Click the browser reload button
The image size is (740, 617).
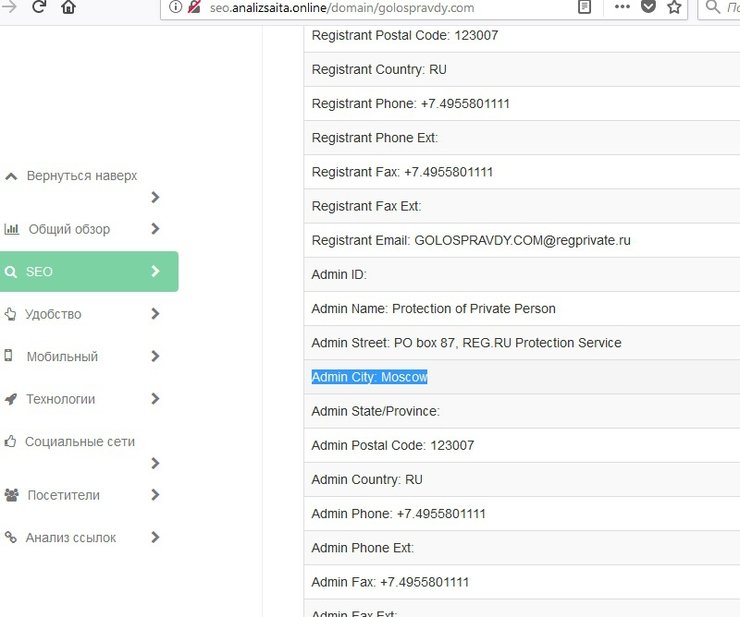[39, 7]
